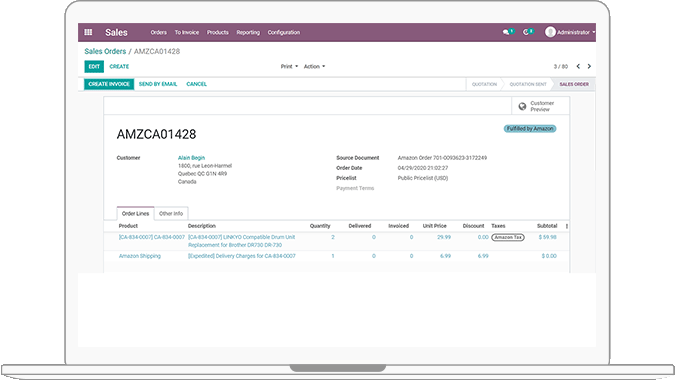
Task: Click the Create button
Action: click(x=119, y=66)
